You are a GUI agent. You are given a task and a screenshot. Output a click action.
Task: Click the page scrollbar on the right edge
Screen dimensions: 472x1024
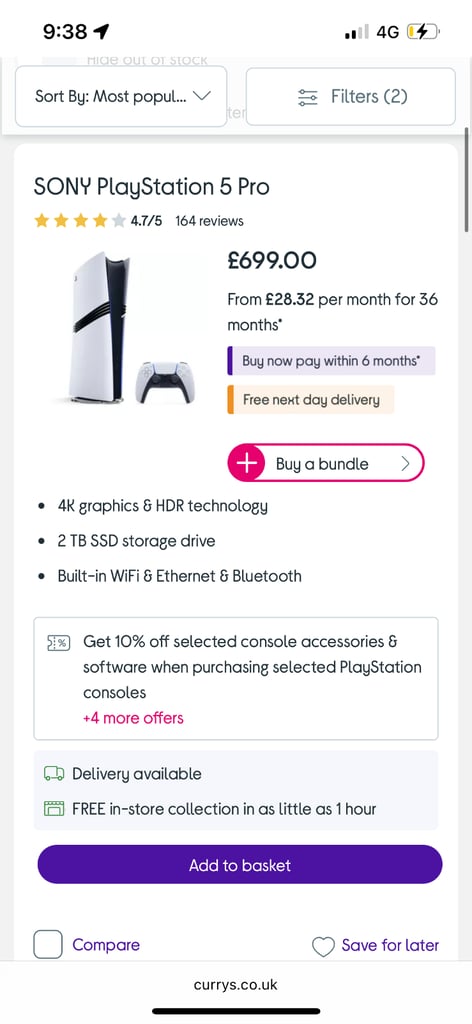467,179
